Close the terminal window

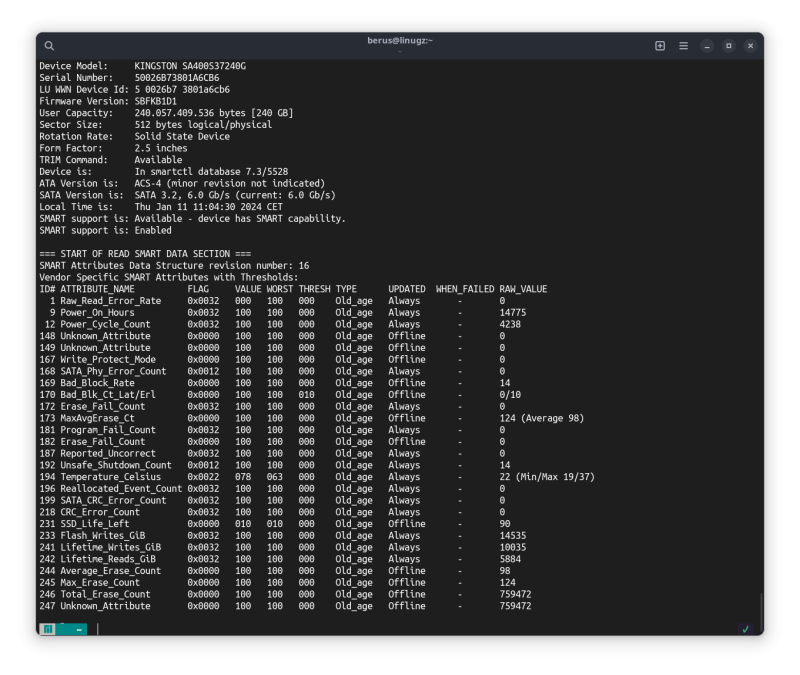coord(751,46)
